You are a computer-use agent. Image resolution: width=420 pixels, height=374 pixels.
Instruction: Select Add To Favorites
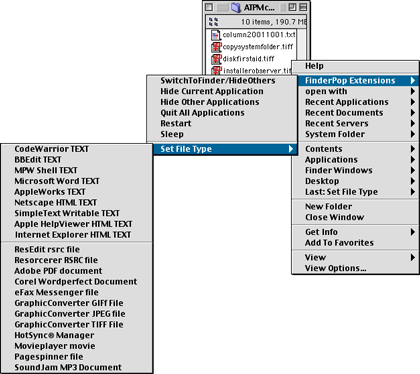[x=355, y=243]
